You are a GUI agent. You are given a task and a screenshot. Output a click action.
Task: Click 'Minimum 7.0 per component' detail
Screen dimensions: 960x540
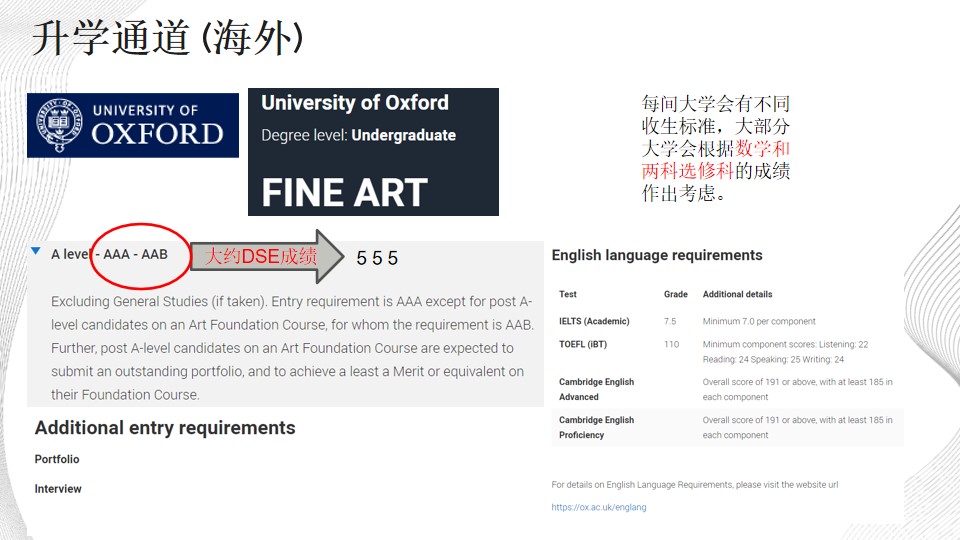coord(759,321)
